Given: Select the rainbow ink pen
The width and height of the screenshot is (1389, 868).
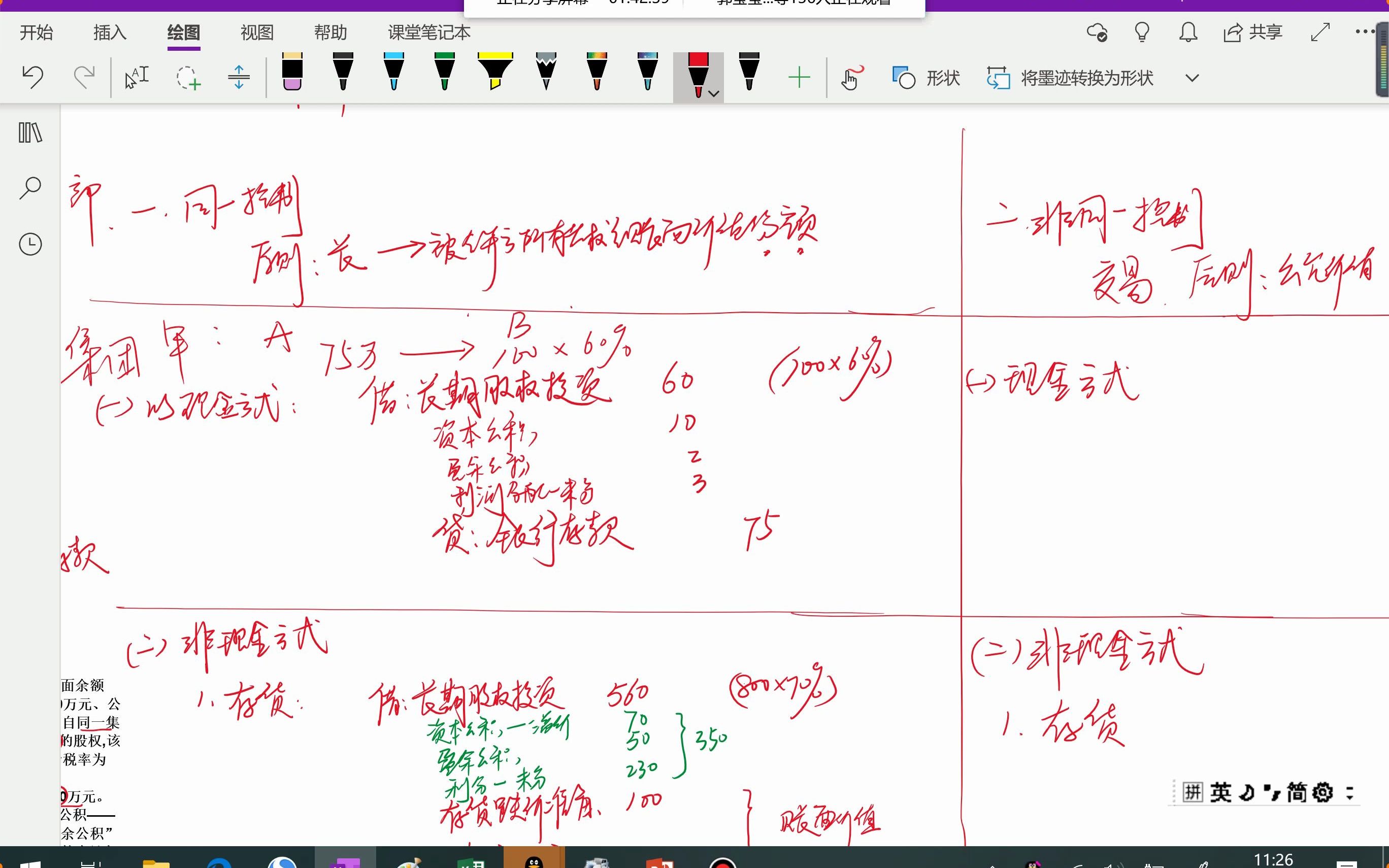Looking at the screenshot, I should point(597,72).
